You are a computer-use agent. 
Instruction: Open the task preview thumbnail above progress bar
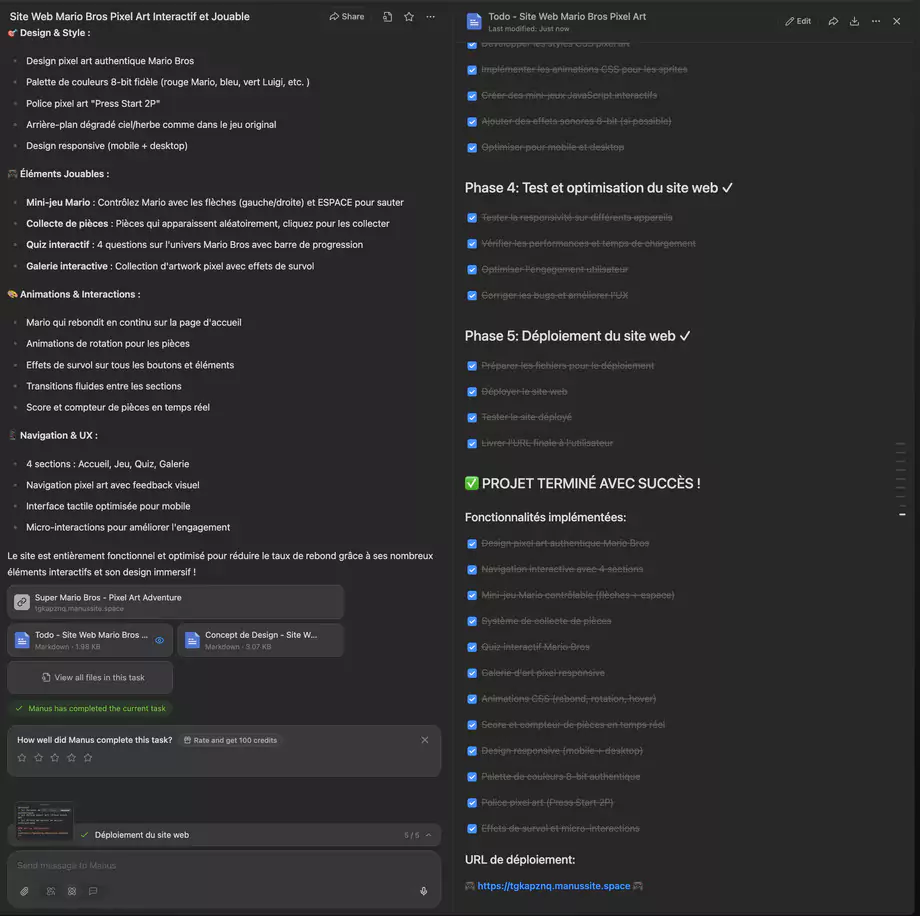44,820
